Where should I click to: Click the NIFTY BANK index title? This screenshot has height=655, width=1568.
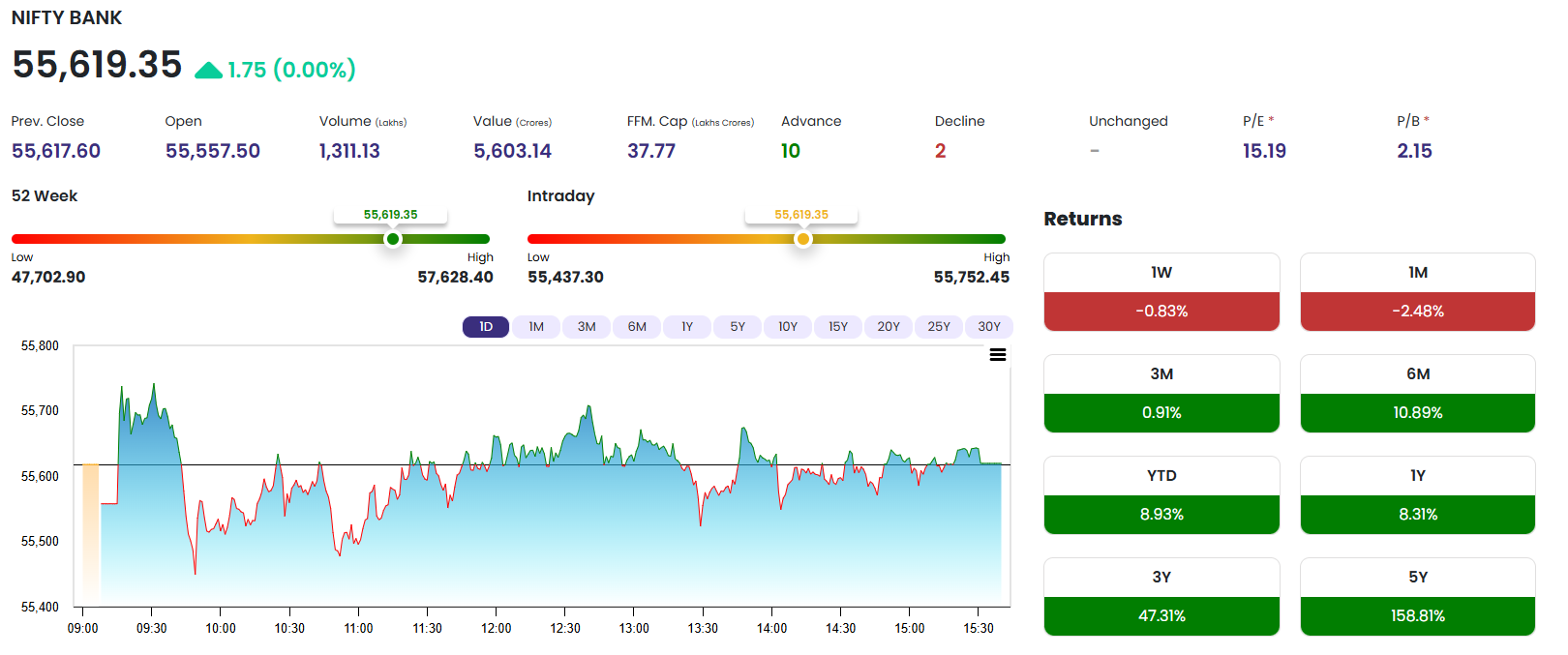coord(67,18)
